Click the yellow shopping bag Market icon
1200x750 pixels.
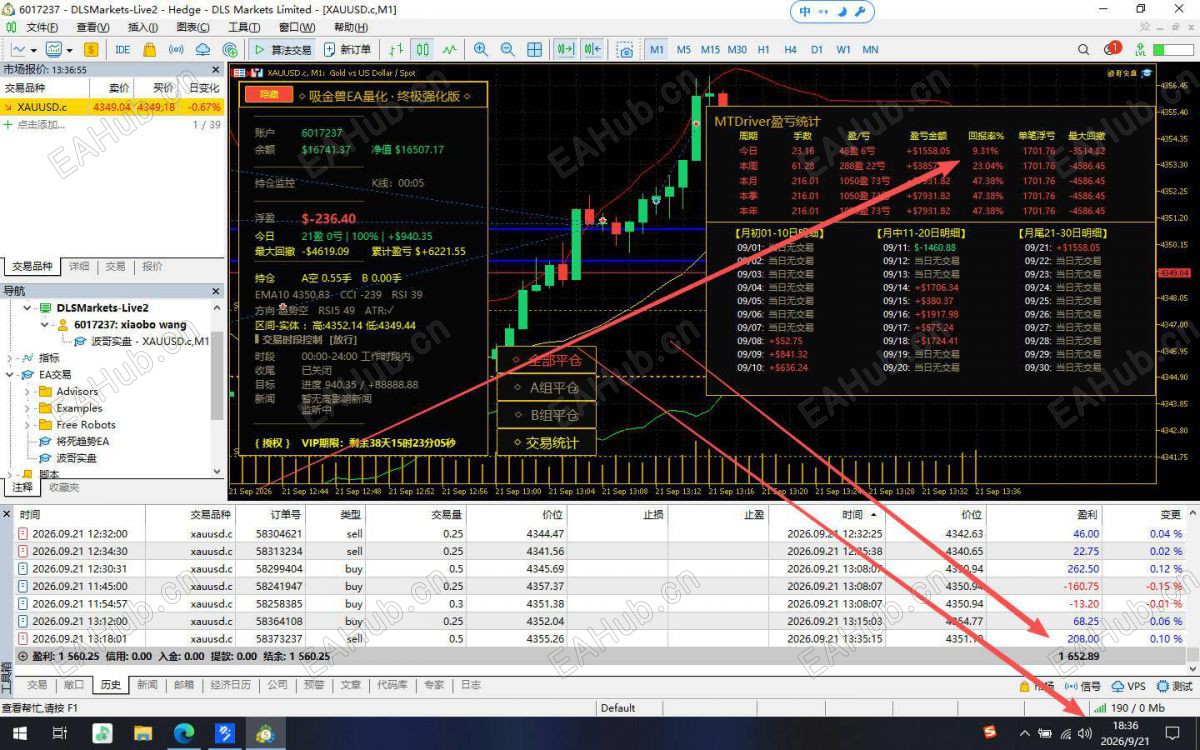149,49
